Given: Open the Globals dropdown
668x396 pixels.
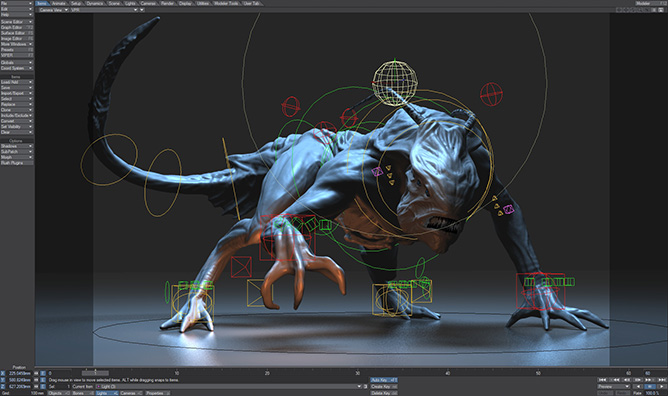Looking at the screenshot, I should 17,62.
